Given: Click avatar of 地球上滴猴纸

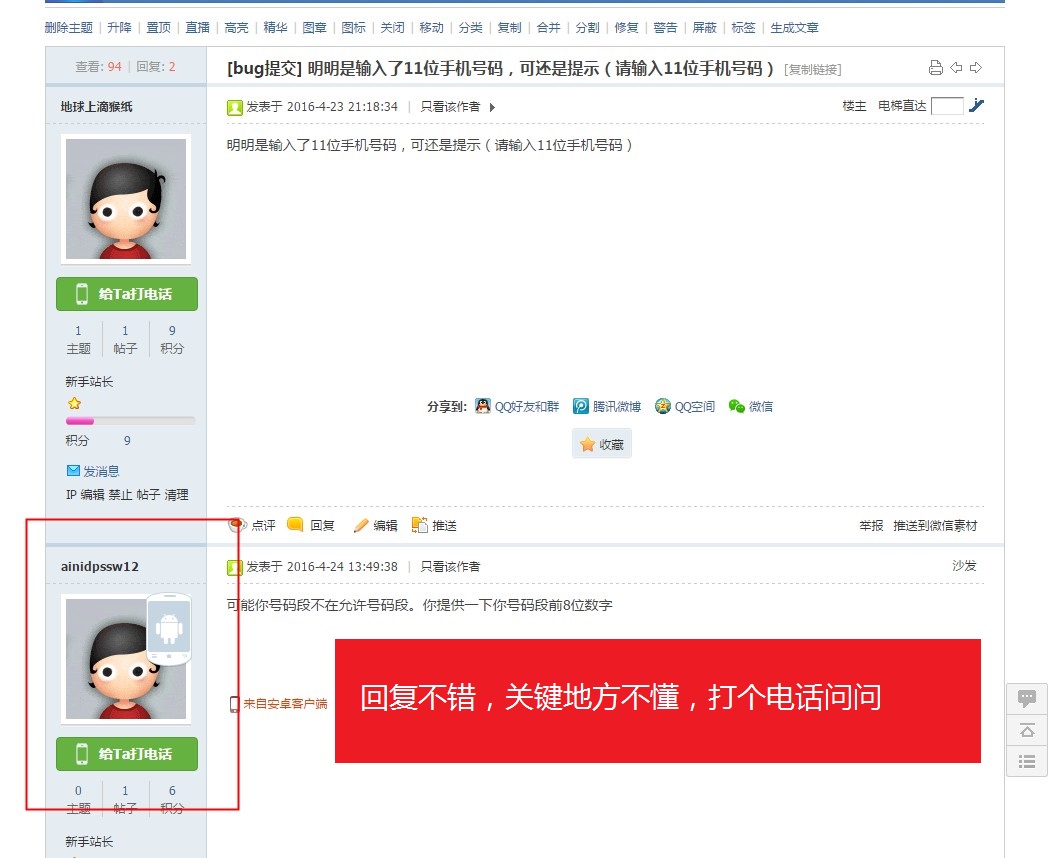Looking at the screenshot, I should point(126,199).
